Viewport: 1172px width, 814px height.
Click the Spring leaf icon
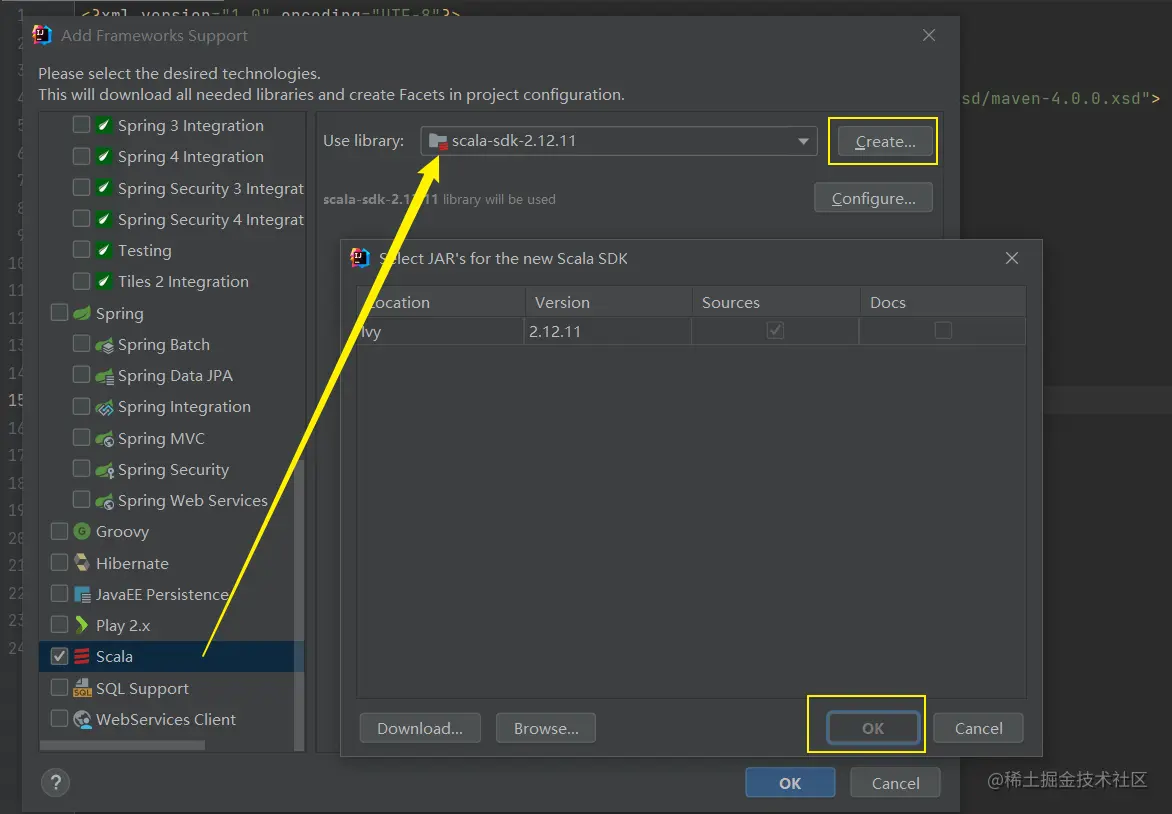tap(82, 312)
